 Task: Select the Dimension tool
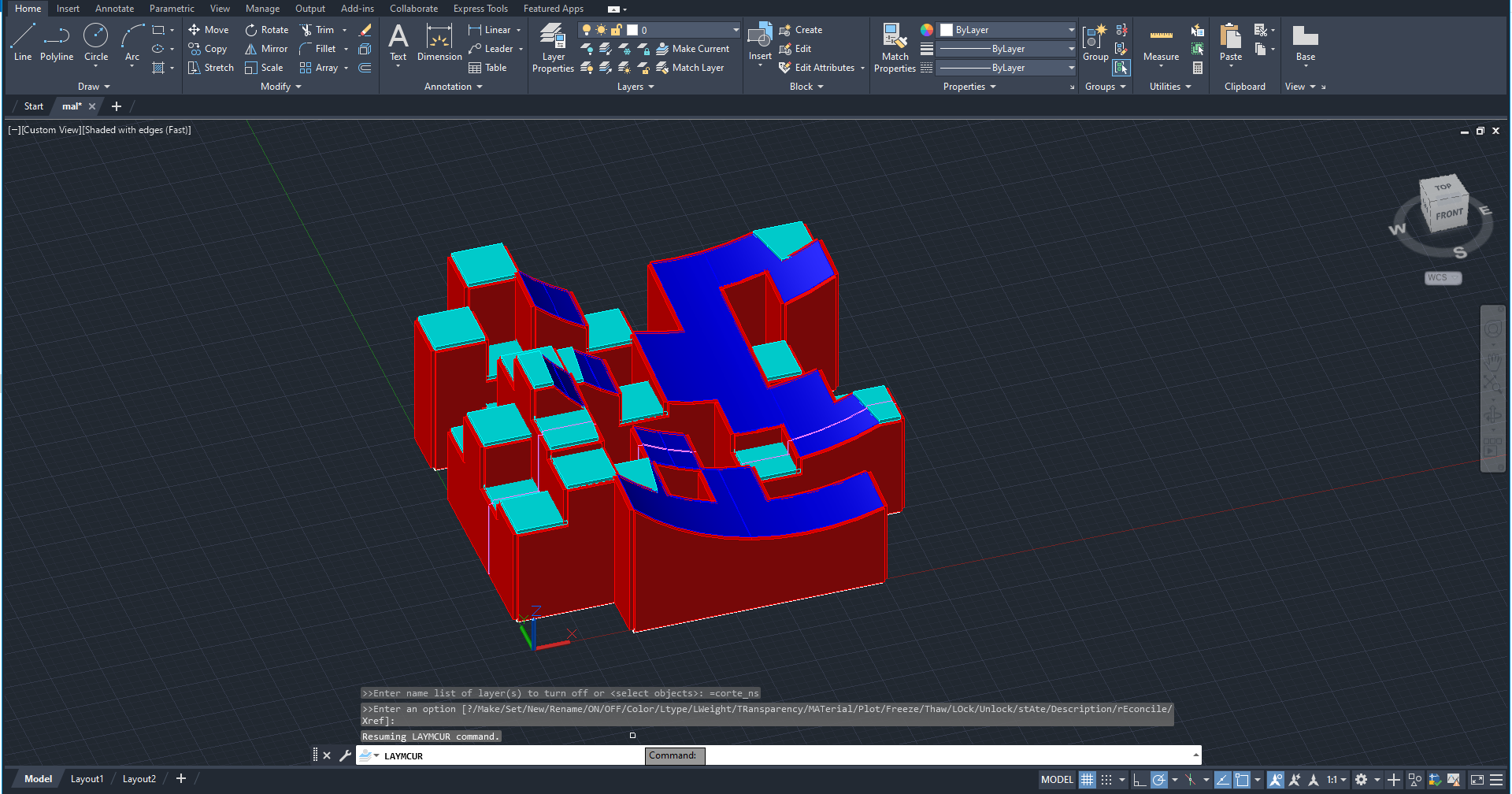pos(439,43)
